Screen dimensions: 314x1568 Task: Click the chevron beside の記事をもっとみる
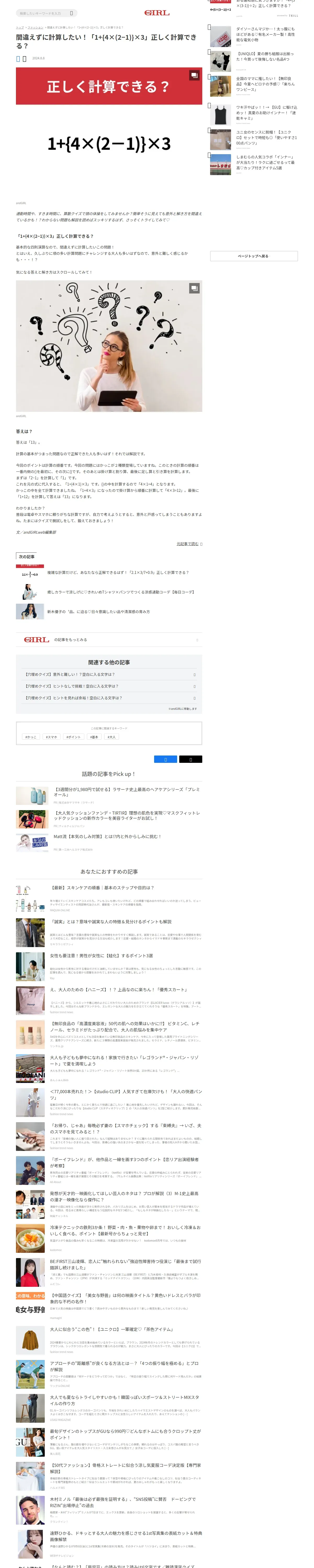[x=197, y=640]
